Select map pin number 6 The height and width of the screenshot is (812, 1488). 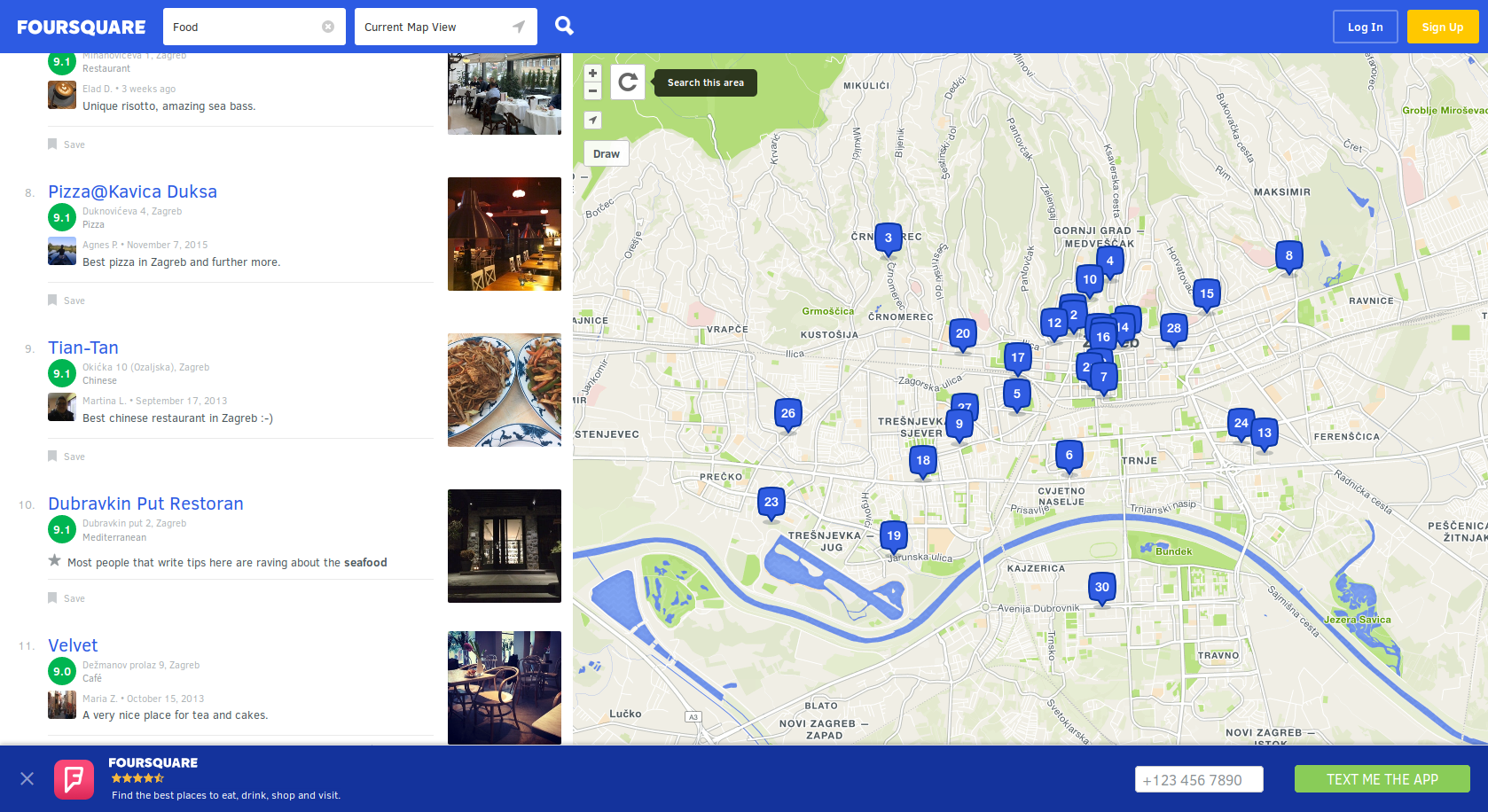tap(1069, 456)
